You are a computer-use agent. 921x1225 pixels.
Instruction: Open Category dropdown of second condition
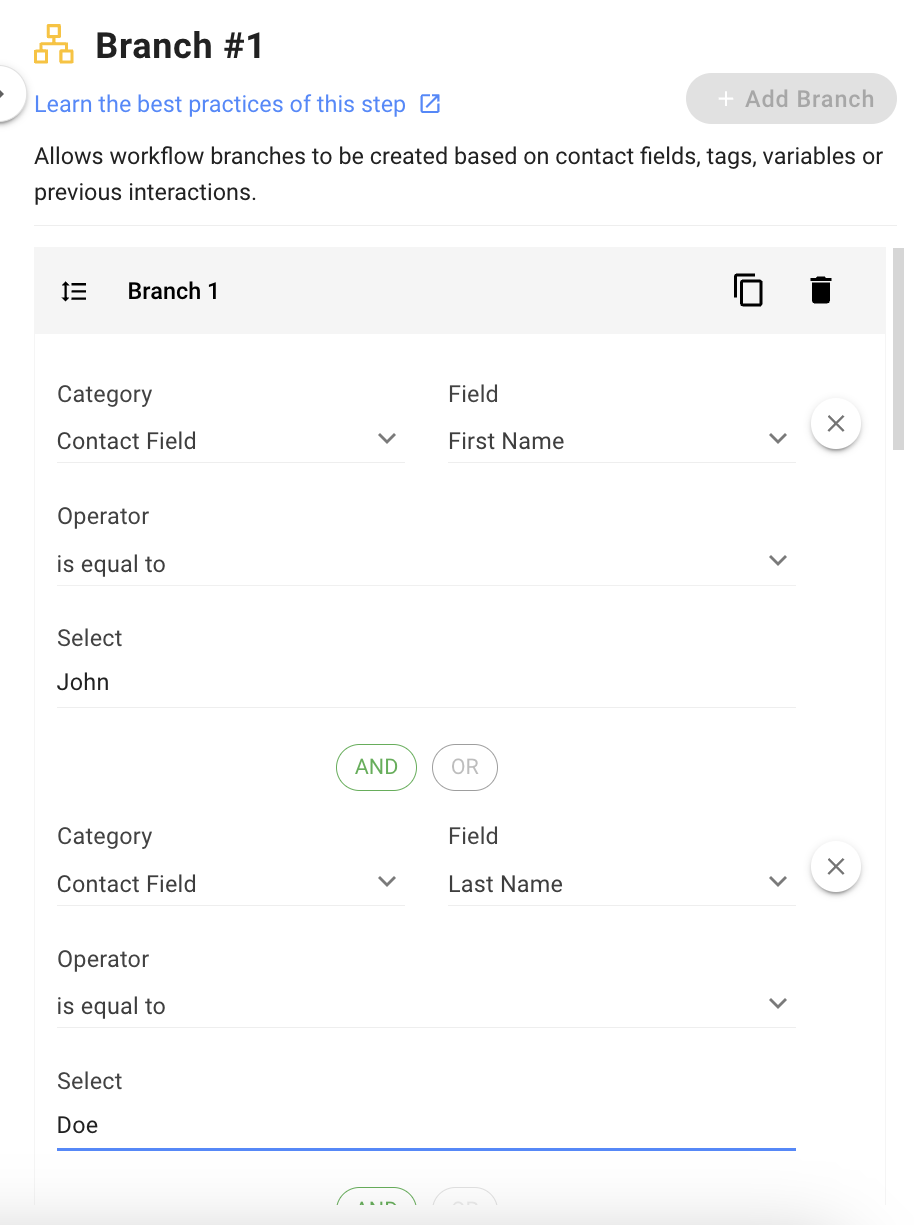pos(230,884)
